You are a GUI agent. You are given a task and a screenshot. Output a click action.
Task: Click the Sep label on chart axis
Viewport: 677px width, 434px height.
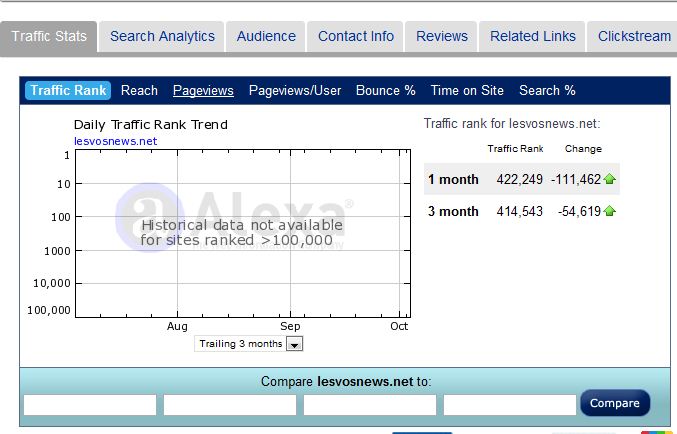click(290, 326)
